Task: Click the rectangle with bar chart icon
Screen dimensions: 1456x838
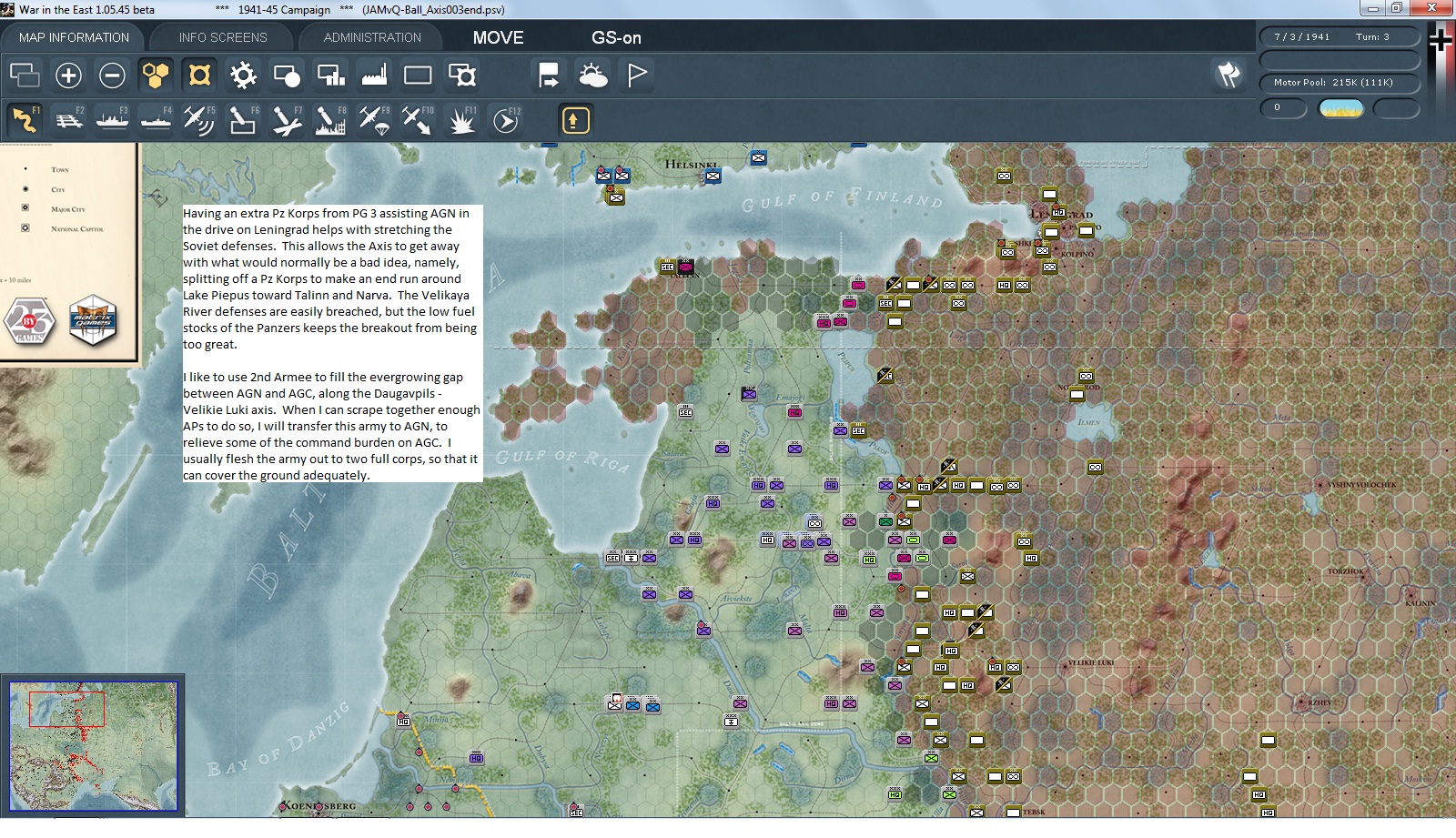Action: (x=330, y=76)
